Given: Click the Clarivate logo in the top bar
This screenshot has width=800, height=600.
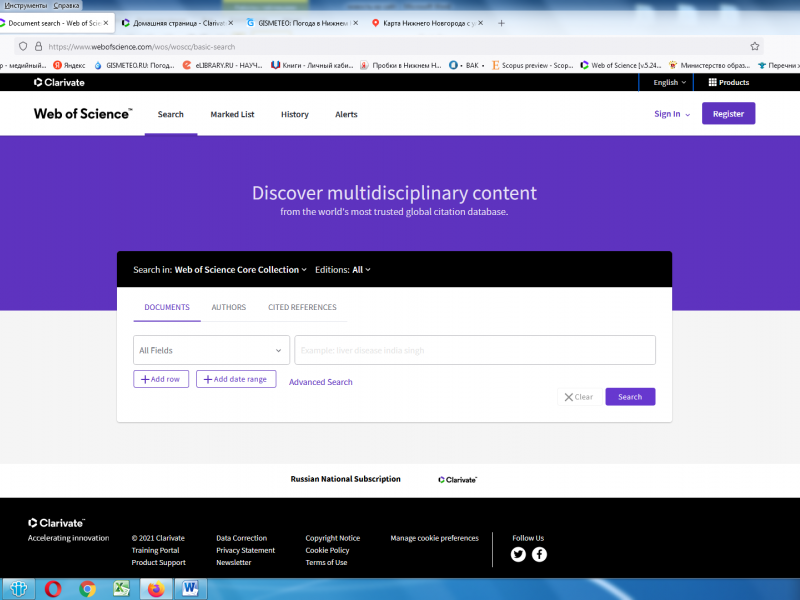Looking at the screenshot, I should click(x=59, y=83).
